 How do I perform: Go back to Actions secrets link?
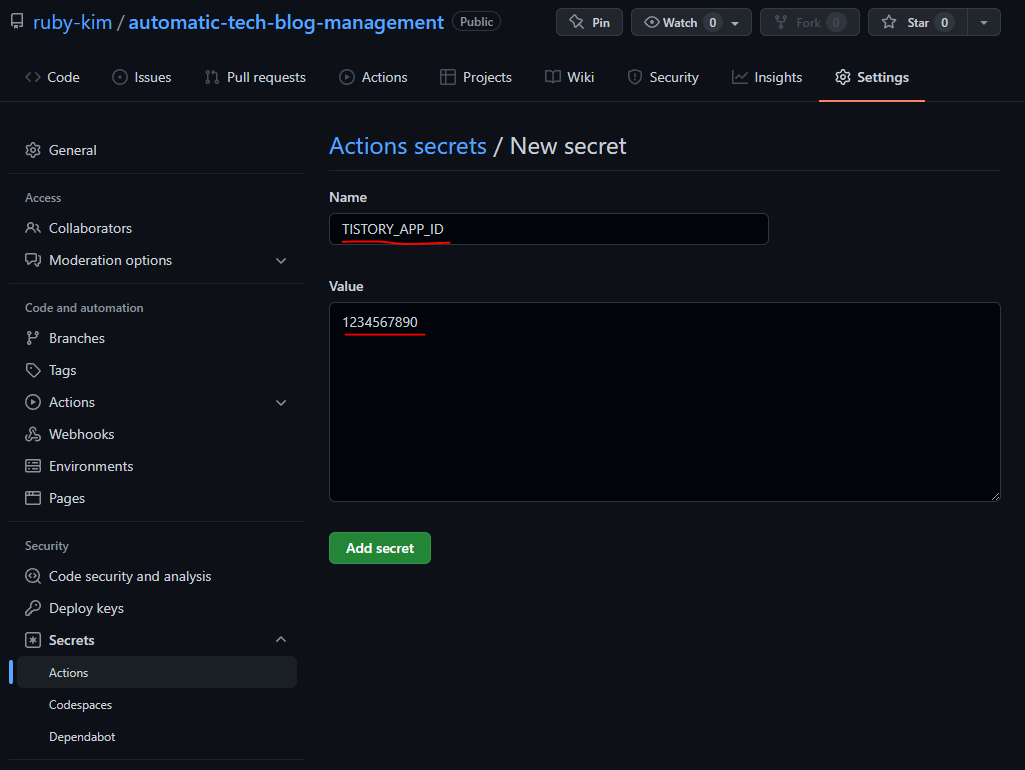tap(408, 146)
